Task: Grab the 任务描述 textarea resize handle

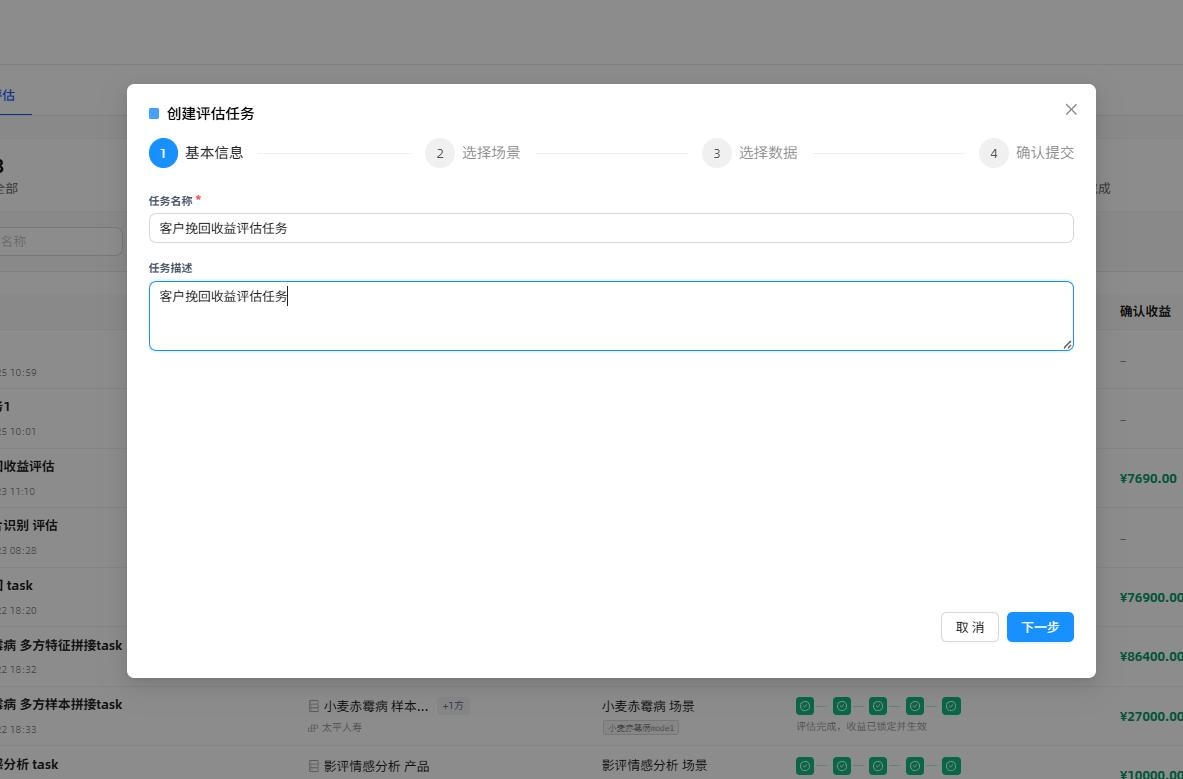Action: pyautogui.click(x=1068, y=345)
